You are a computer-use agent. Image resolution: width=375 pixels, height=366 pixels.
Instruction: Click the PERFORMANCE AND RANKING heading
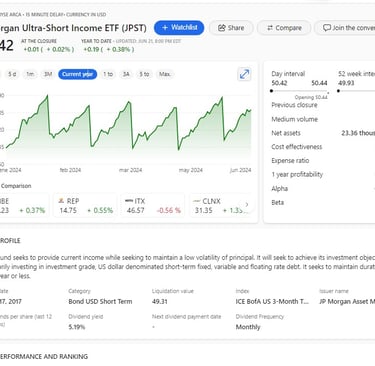(43, 356)
